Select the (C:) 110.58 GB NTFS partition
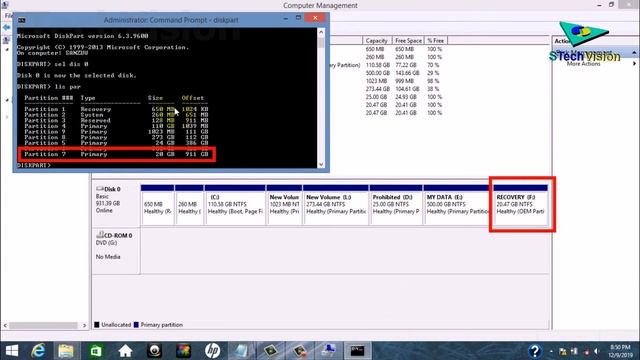The width and height of the screenshot is (640, 360). 235,204
